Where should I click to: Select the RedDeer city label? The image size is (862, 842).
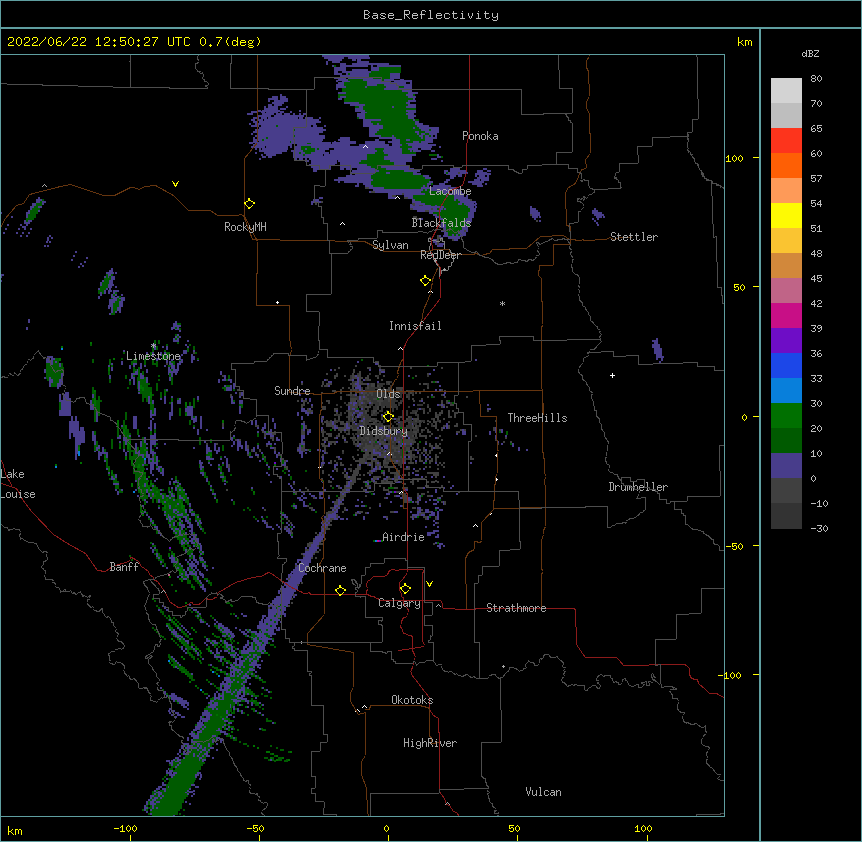click(x=440, y=255)
